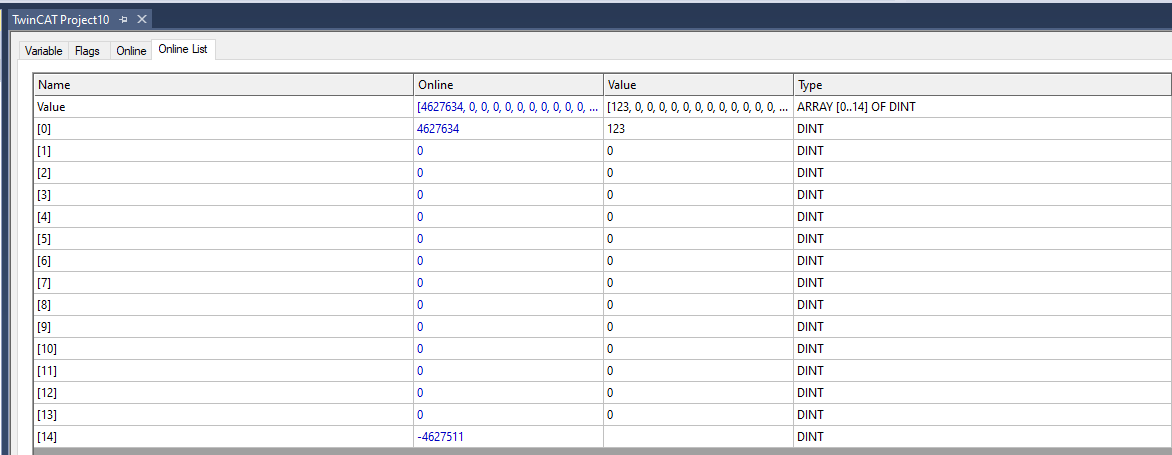Image resolution: width=1172 pixels, height=455 pixels.
Task: Sort by the Type column header
Action: (x=982, y=85)
